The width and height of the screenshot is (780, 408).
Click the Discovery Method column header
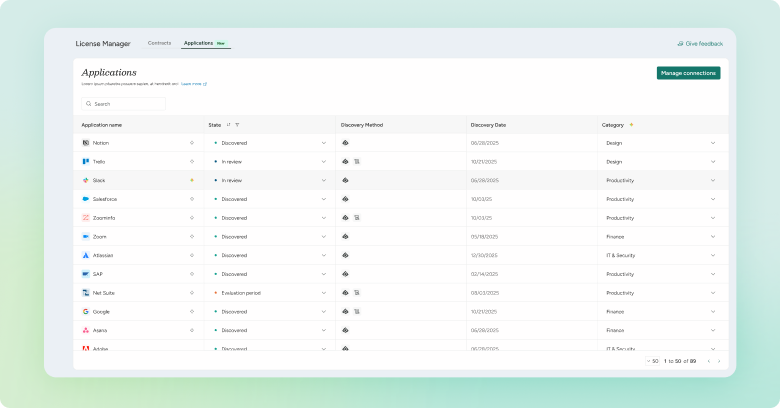tap(362, 125)
